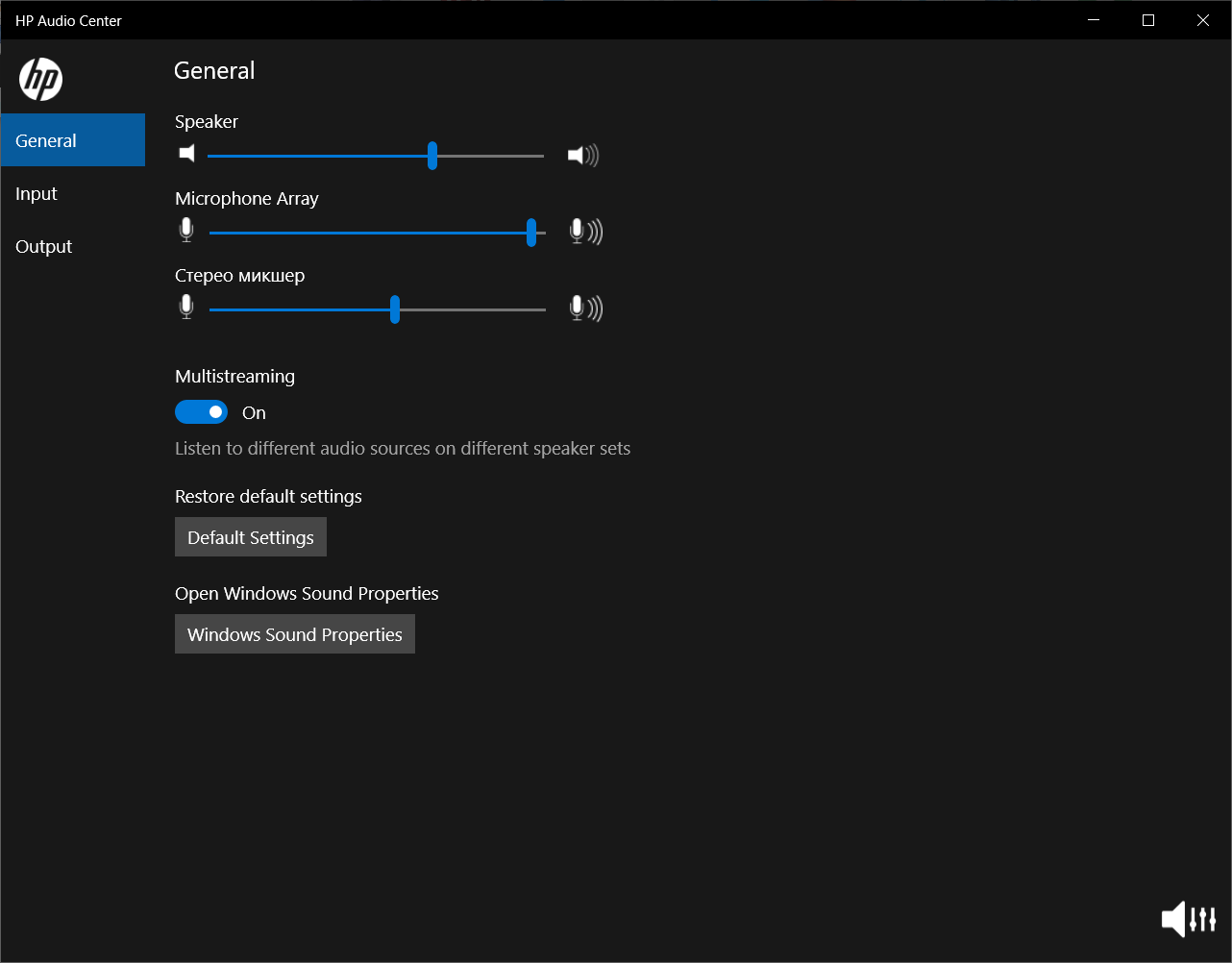
Task: Click the Speaker max volume icon
Action: 582,155
